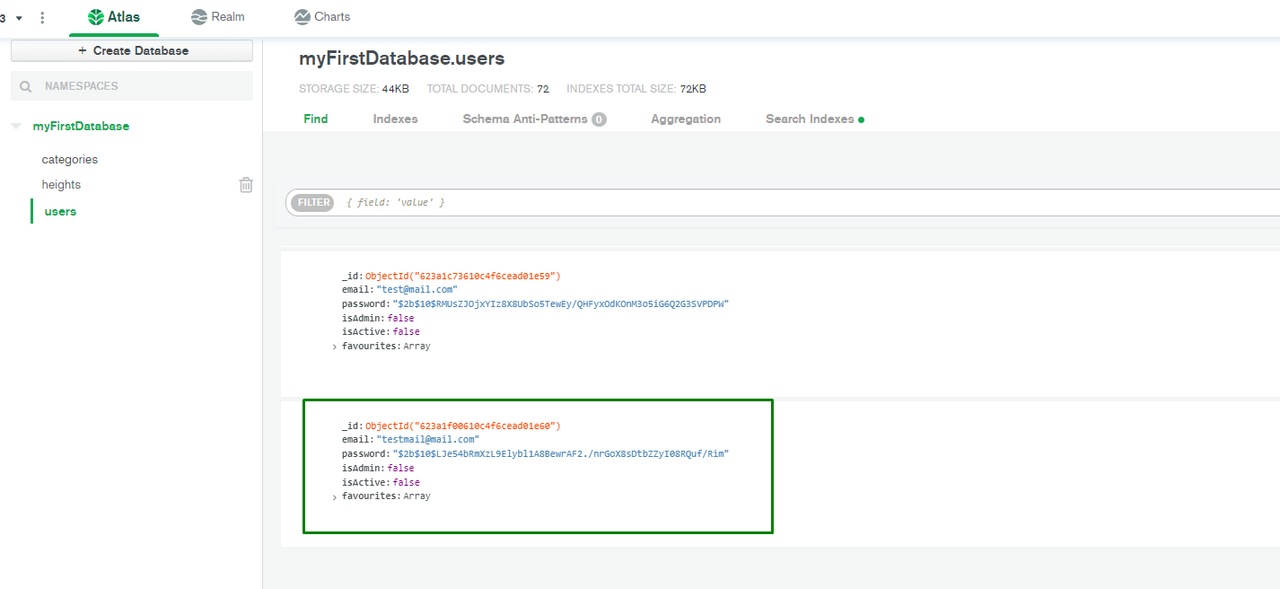
Task: Click the namespaces search magnifier icon
Action: (x=26, y=87)
